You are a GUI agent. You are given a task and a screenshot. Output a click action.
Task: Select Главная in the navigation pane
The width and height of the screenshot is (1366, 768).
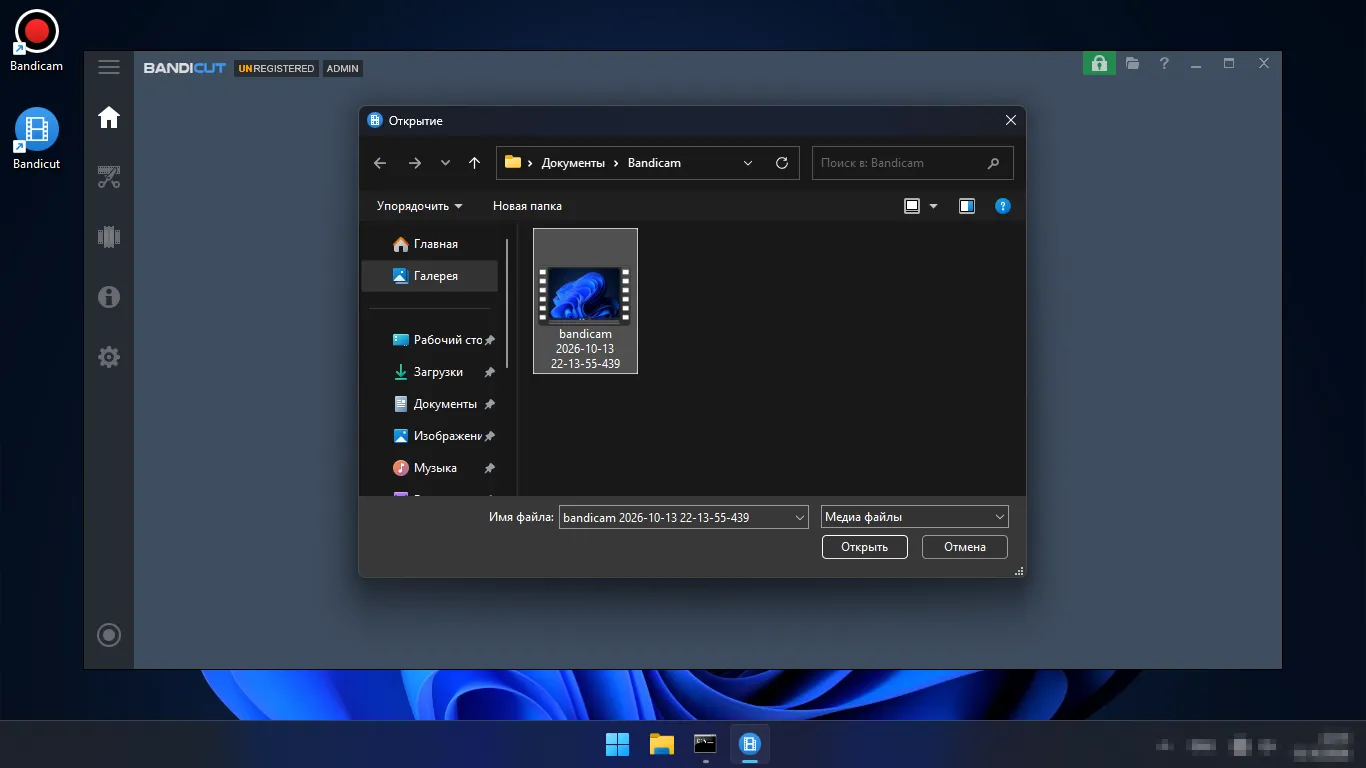click(x=430, y=244)
